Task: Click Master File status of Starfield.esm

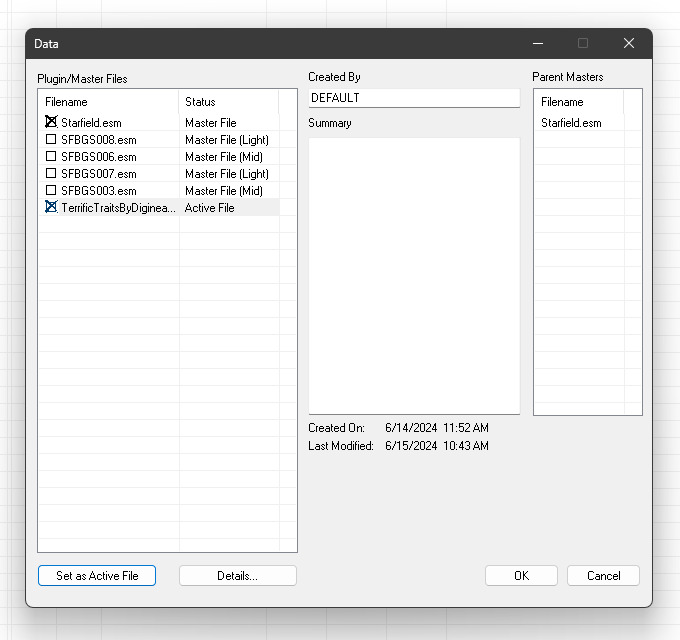Action: [x=211, y=123]
